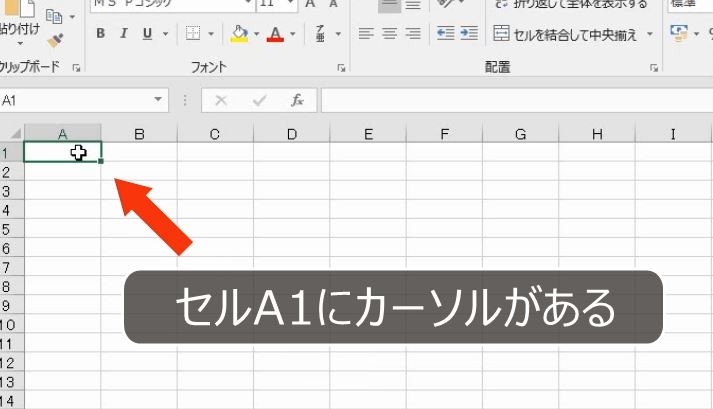Open Clipboard group dialog launcher
The height and width of the screenshot is (409, 713).
[x=76, y=68]
